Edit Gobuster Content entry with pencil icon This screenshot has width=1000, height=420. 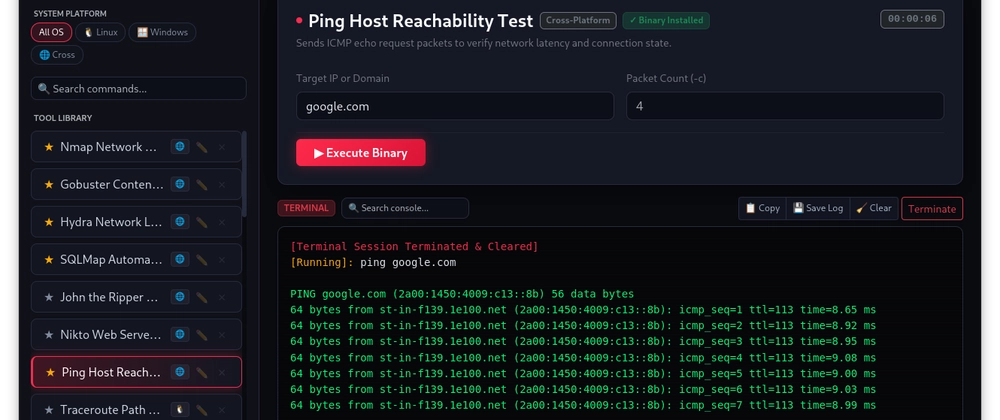pos(202,185)
